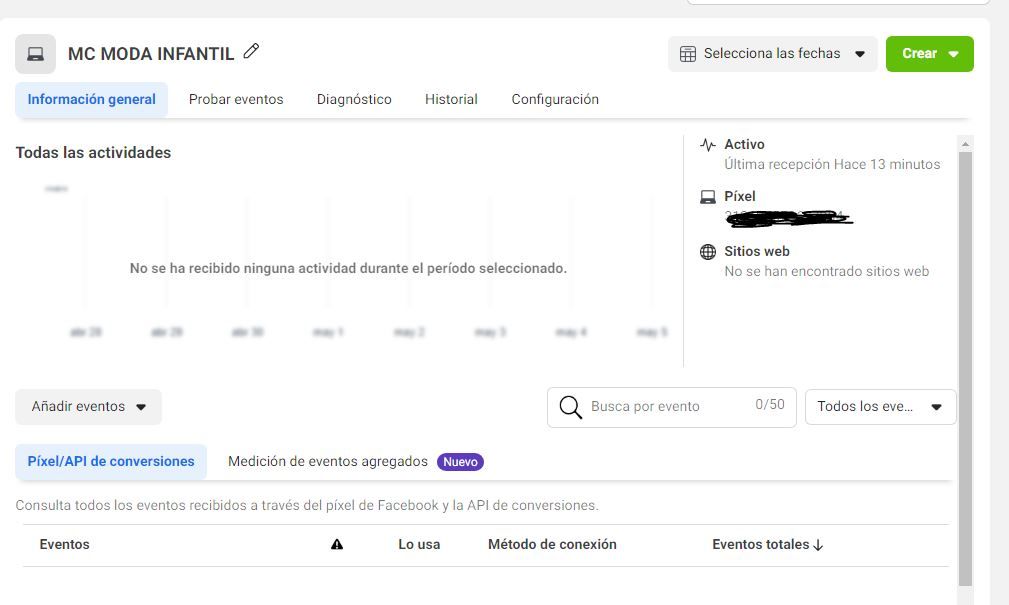
Task: Sort by the Eventos totales arrow
Action: pos(818,545)
